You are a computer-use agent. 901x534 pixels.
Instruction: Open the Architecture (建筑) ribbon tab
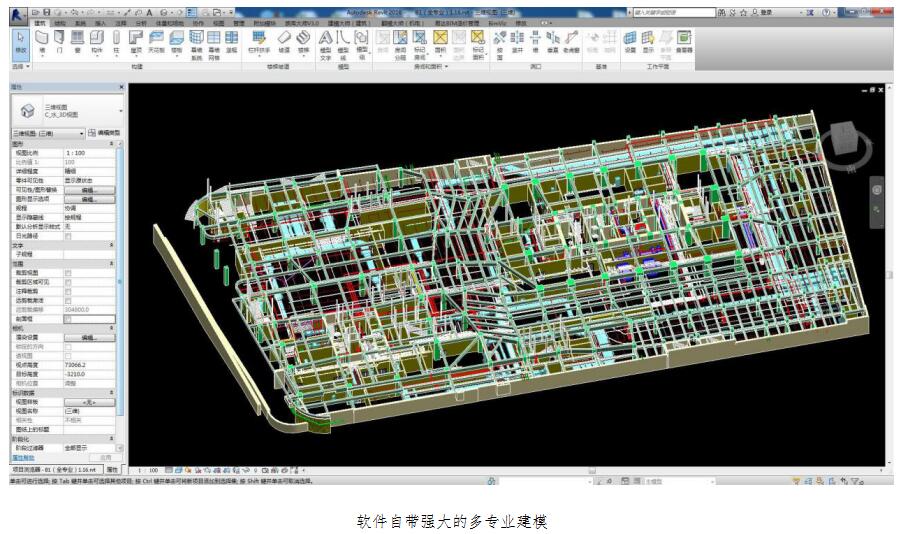[x=40, y=23]
